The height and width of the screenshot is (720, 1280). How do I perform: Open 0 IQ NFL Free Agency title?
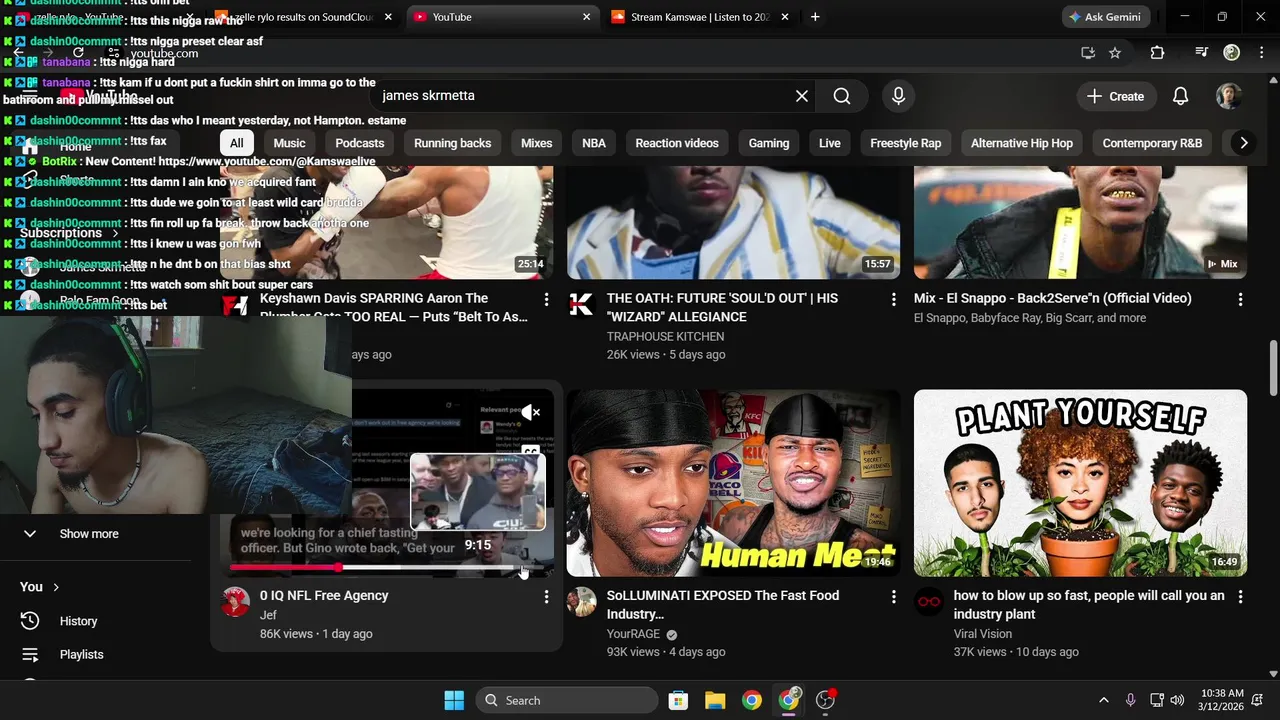point(324,596)
